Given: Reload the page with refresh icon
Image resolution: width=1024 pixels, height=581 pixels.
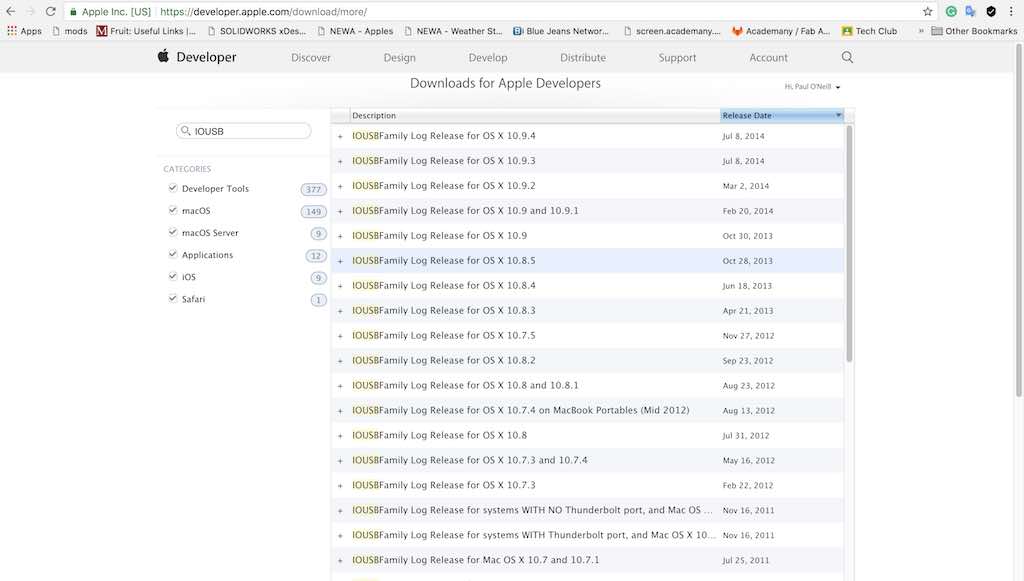Looking at the screenshot, I should [50, 11].
